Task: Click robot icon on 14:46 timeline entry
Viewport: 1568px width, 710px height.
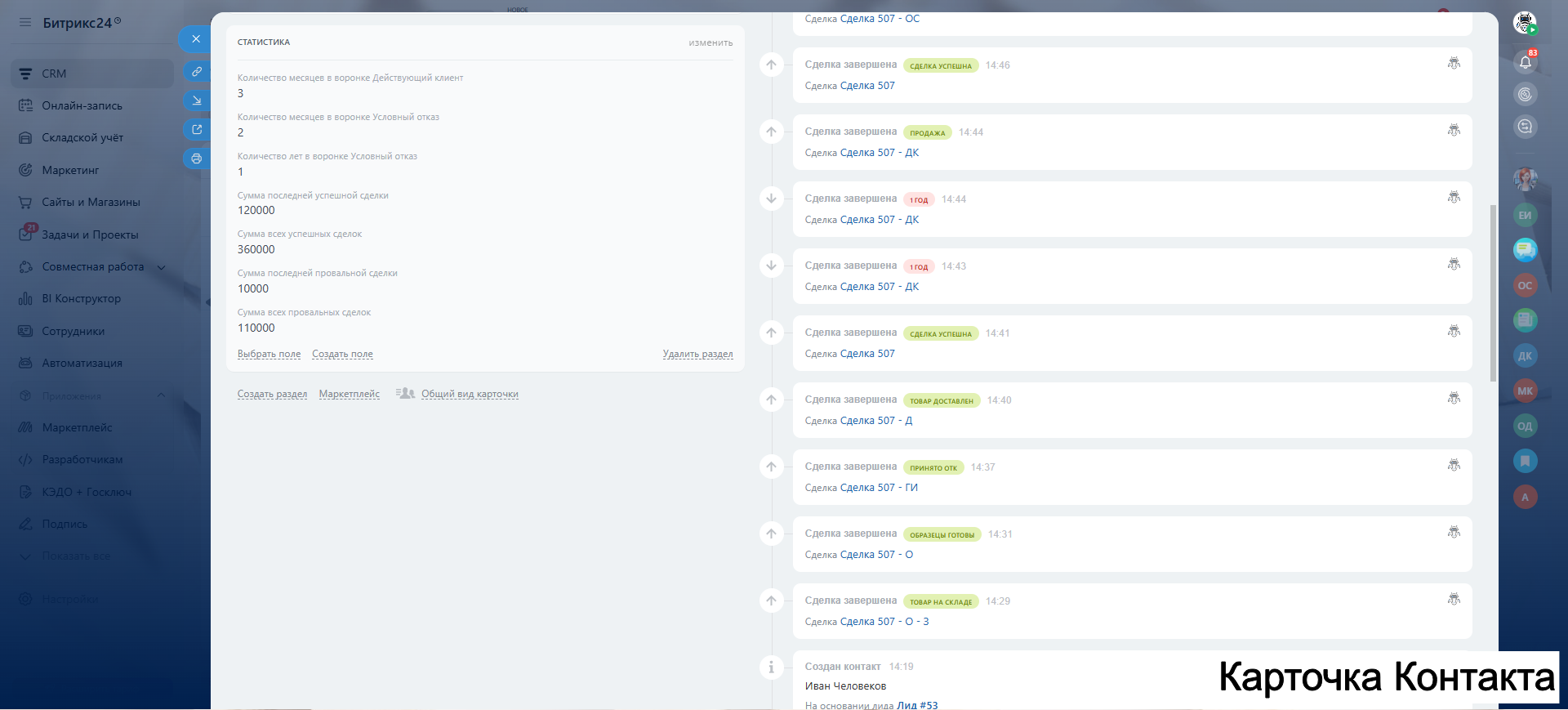Action: (1454, 64)
